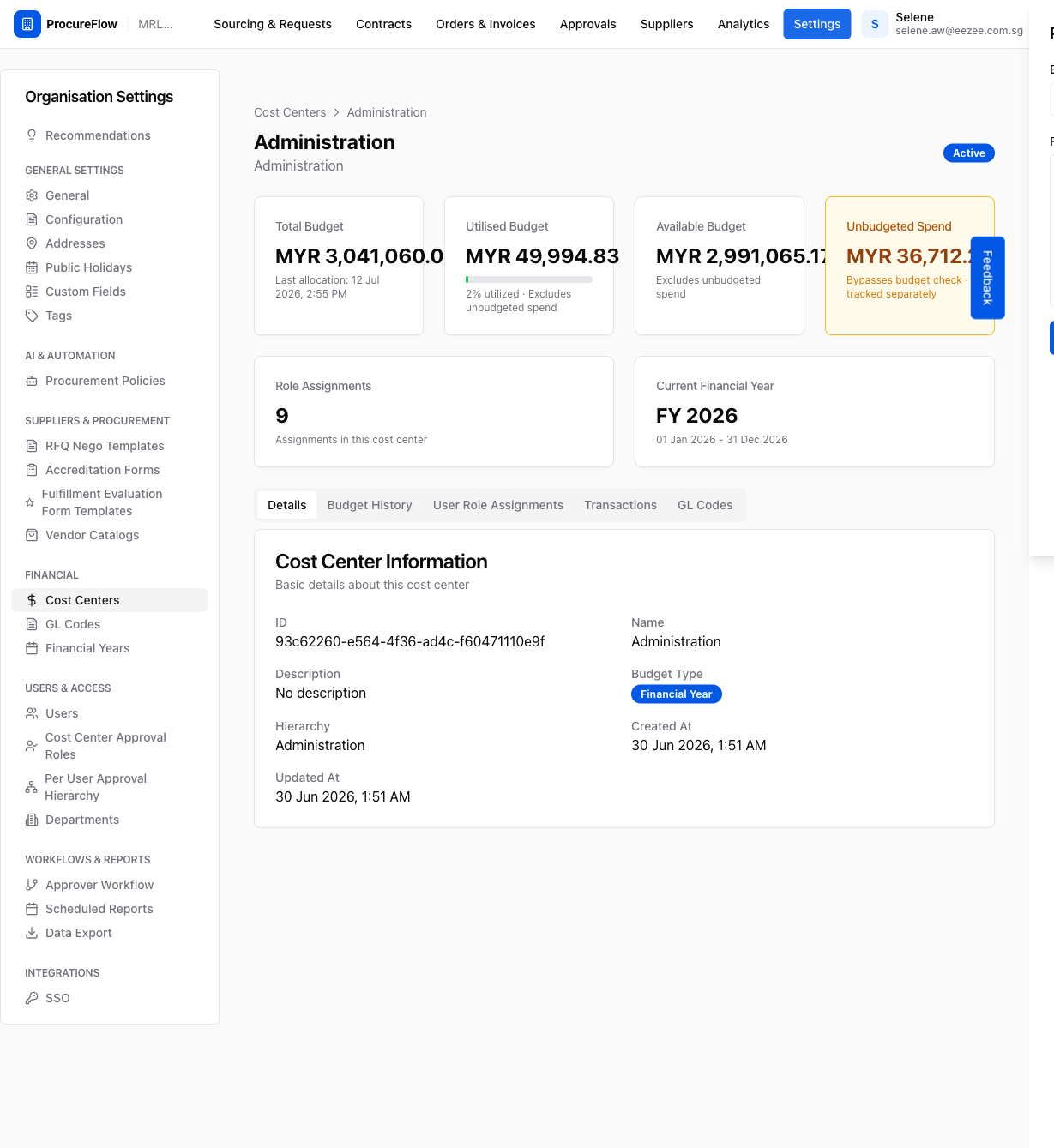Image resolution: width=1054 pixels, height=1148 pixels.
Task: Click the Cost Centers dollar icon
Action: pos(32,600)
